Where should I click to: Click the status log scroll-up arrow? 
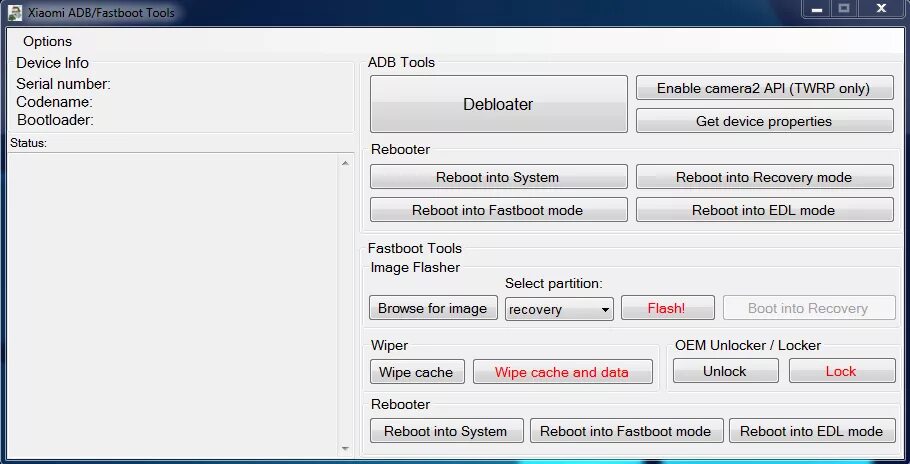tap(345, 164)
